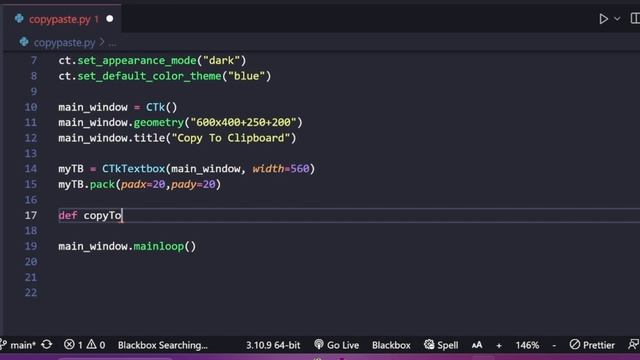Click the CTkTextbox class name
This screenshot has width=640, height=360.
click(x=133, y=169)
